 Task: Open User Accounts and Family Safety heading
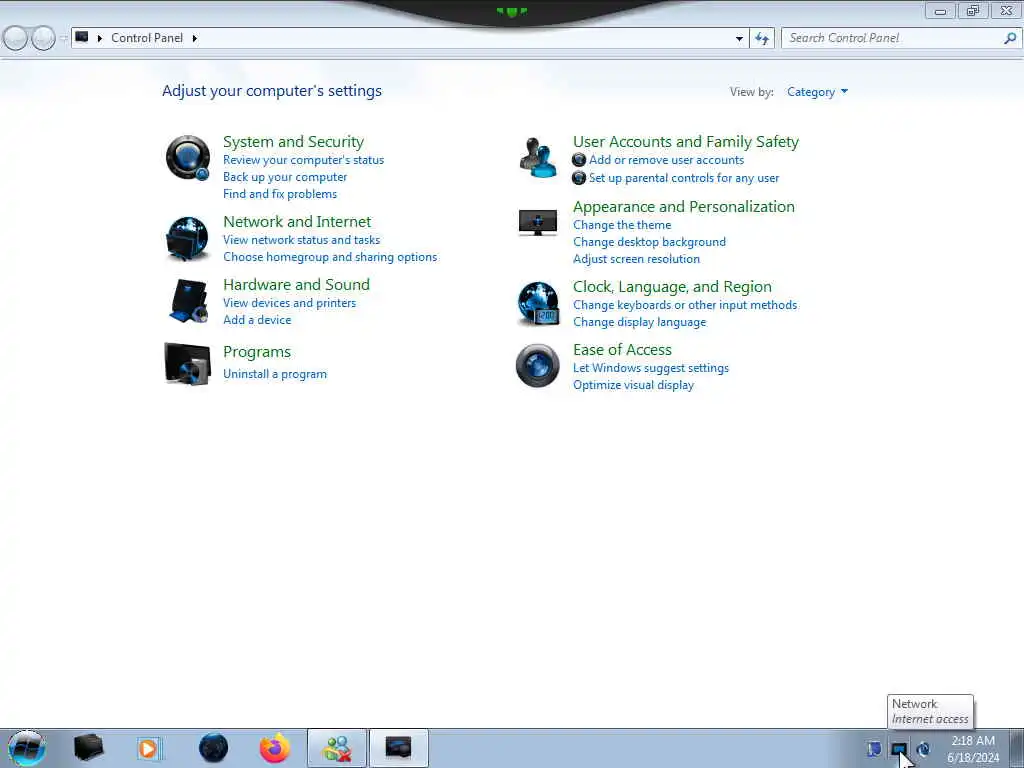[686, 142]
